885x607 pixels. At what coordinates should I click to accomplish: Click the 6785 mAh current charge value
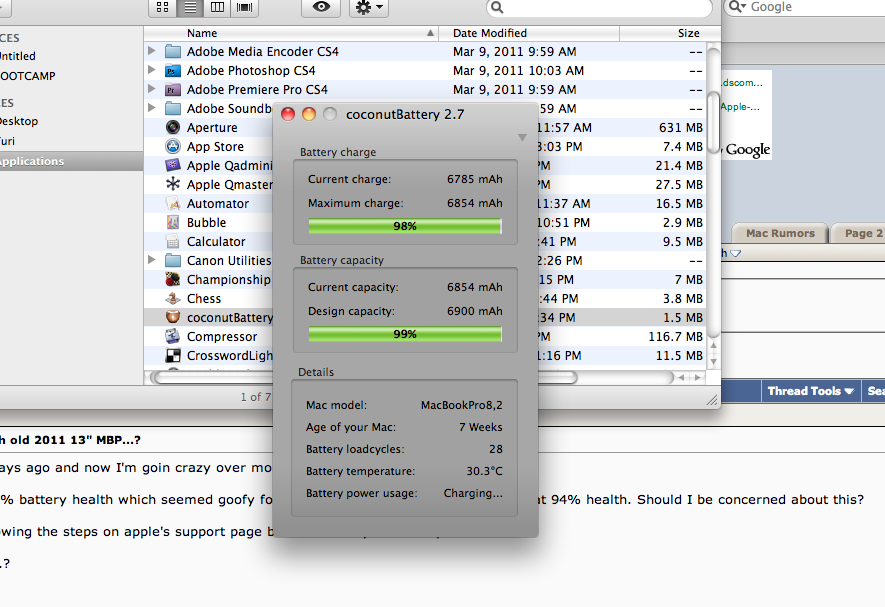pyautogui.click(x=474, y=179)
